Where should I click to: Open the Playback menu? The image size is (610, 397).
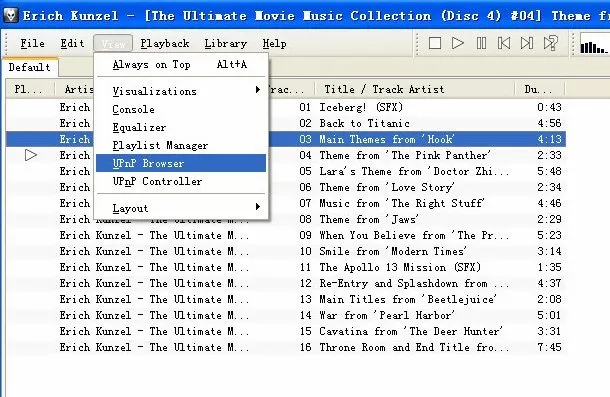[x=165, y=43]
